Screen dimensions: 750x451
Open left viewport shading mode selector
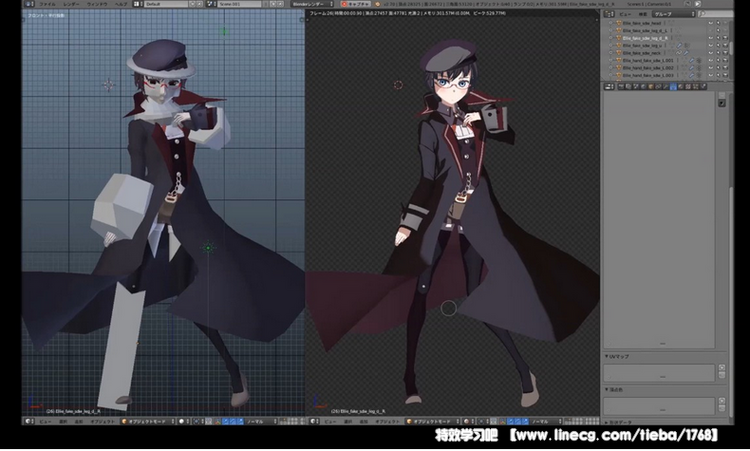coord(184,421)
